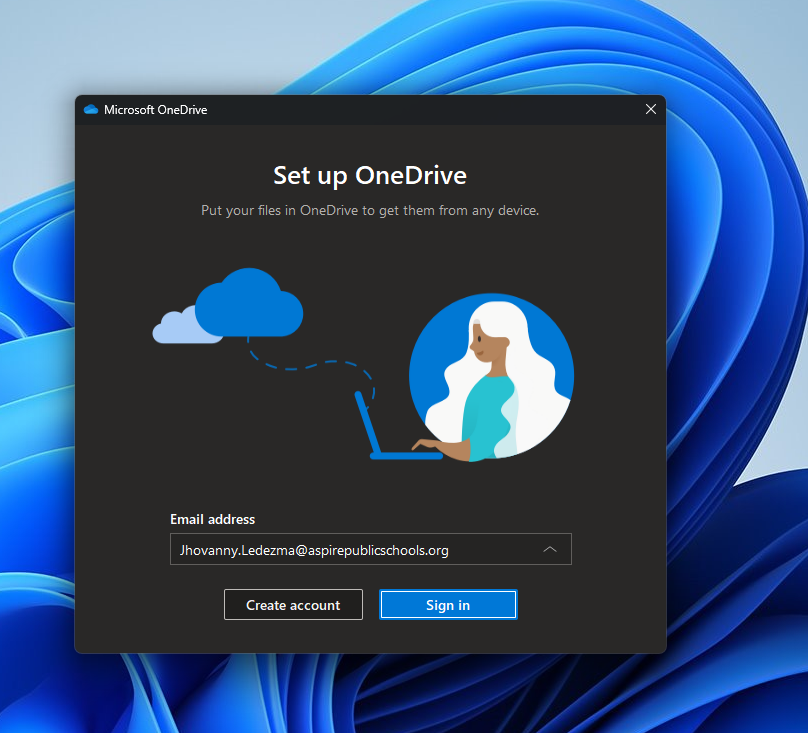Click the Set up OneDrive heading
Viewport: 808px width, 733px height.
[x=369, y=175]
